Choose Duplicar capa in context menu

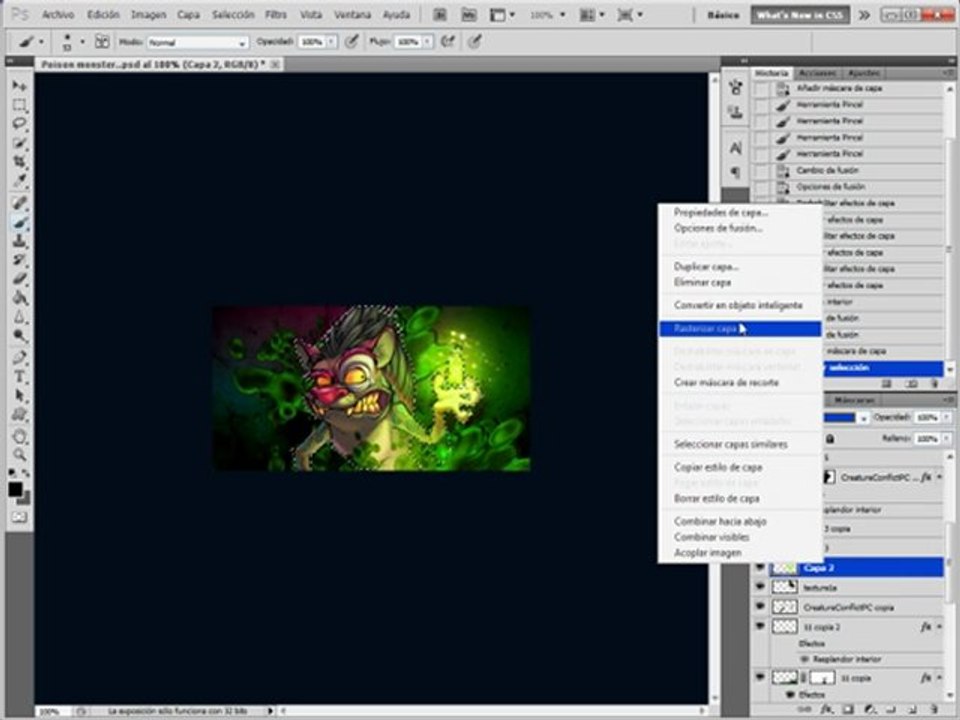pos(740,266)
